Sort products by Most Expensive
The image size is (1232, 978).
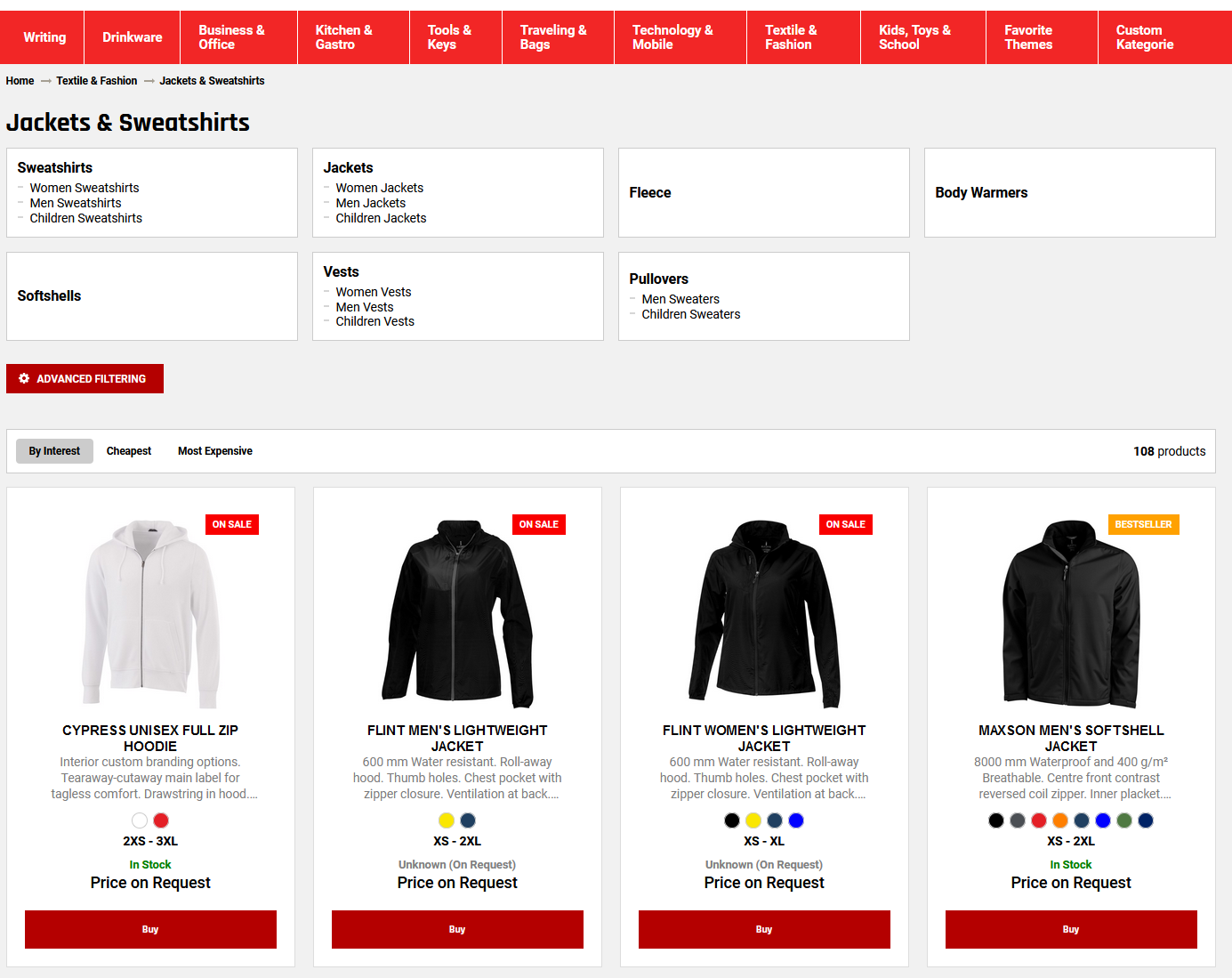215,451
